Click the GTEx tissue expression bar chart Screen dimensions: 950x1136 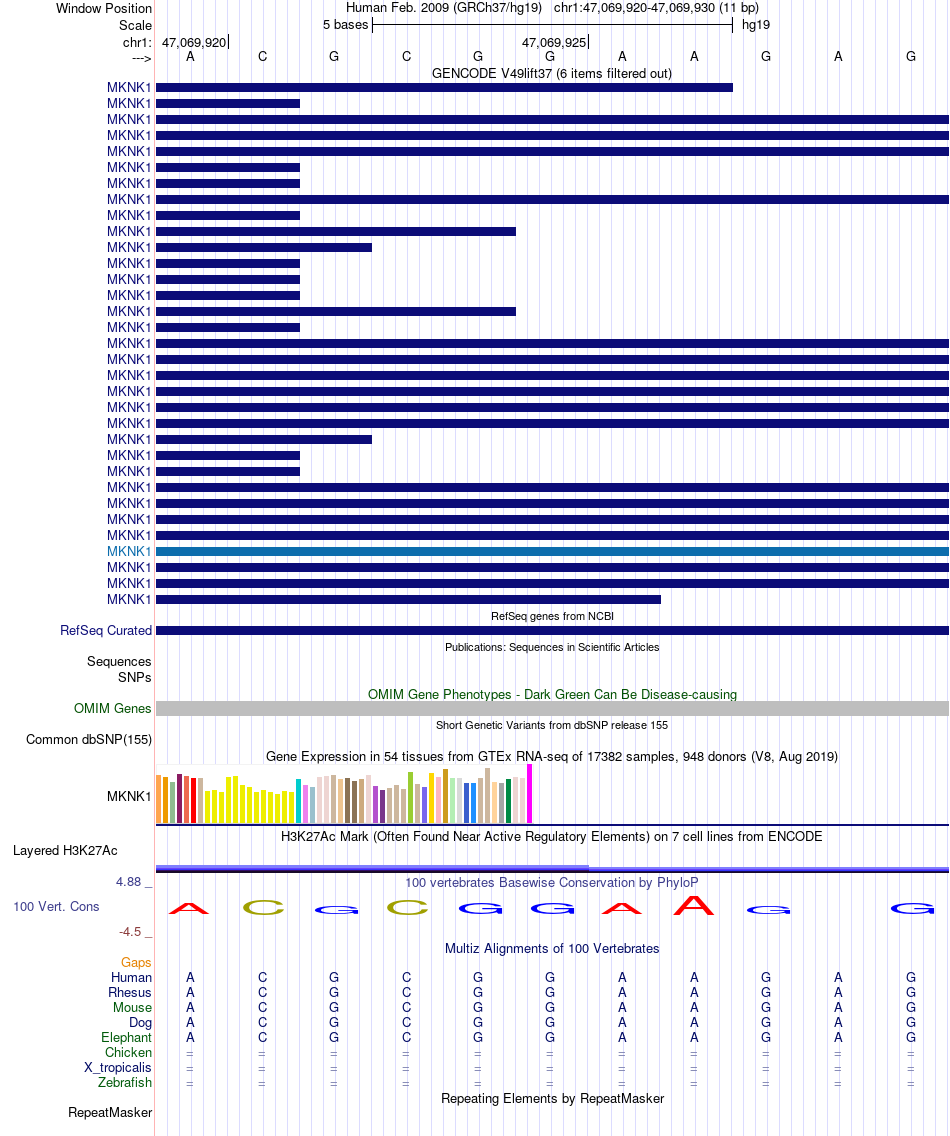click(344, 794)
